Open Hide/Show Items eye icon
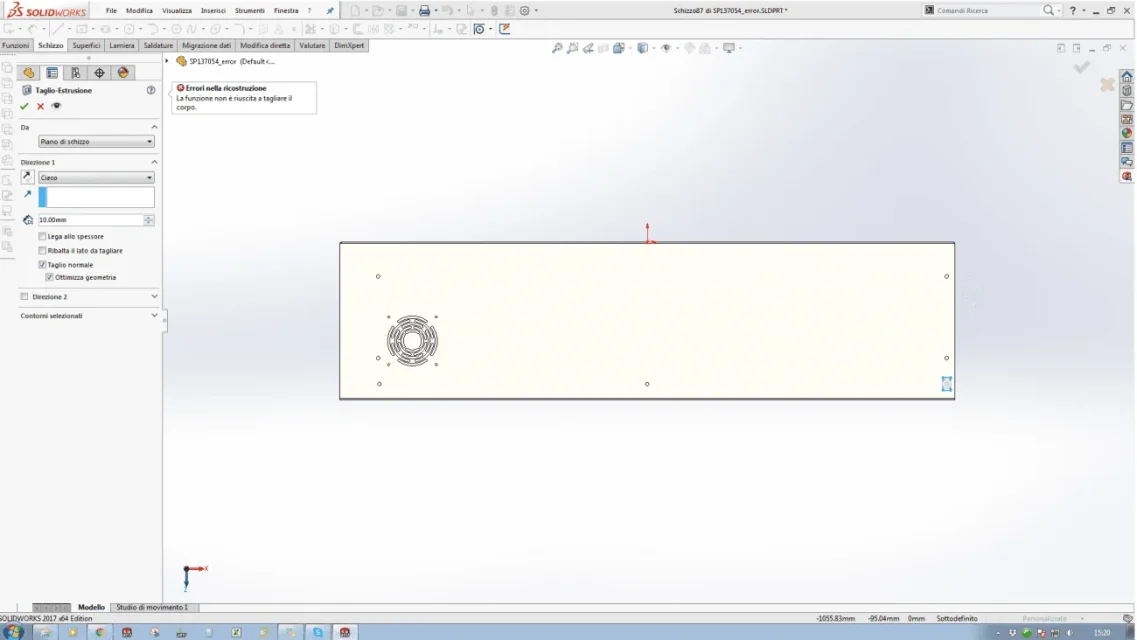 click(666, 48)
